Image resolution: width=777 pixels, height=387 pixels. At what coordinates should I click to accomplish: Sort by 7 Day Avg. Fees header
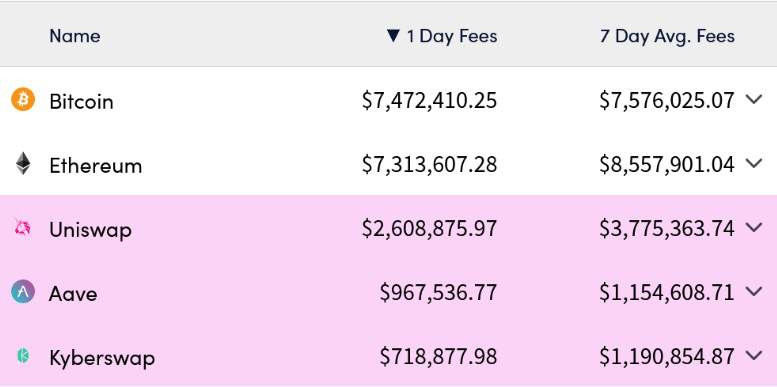[x=667, y=36]
